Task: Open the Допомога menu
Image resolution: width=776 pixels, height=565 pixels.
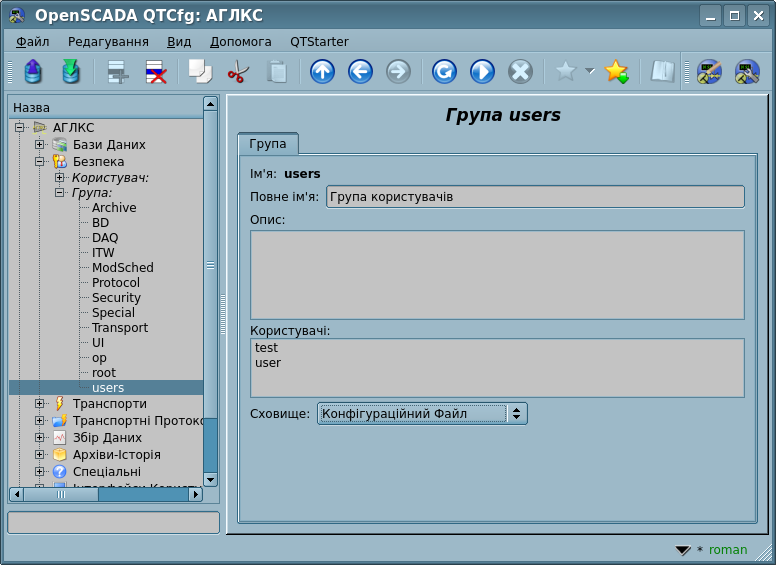Action: [x=240, y=42]
